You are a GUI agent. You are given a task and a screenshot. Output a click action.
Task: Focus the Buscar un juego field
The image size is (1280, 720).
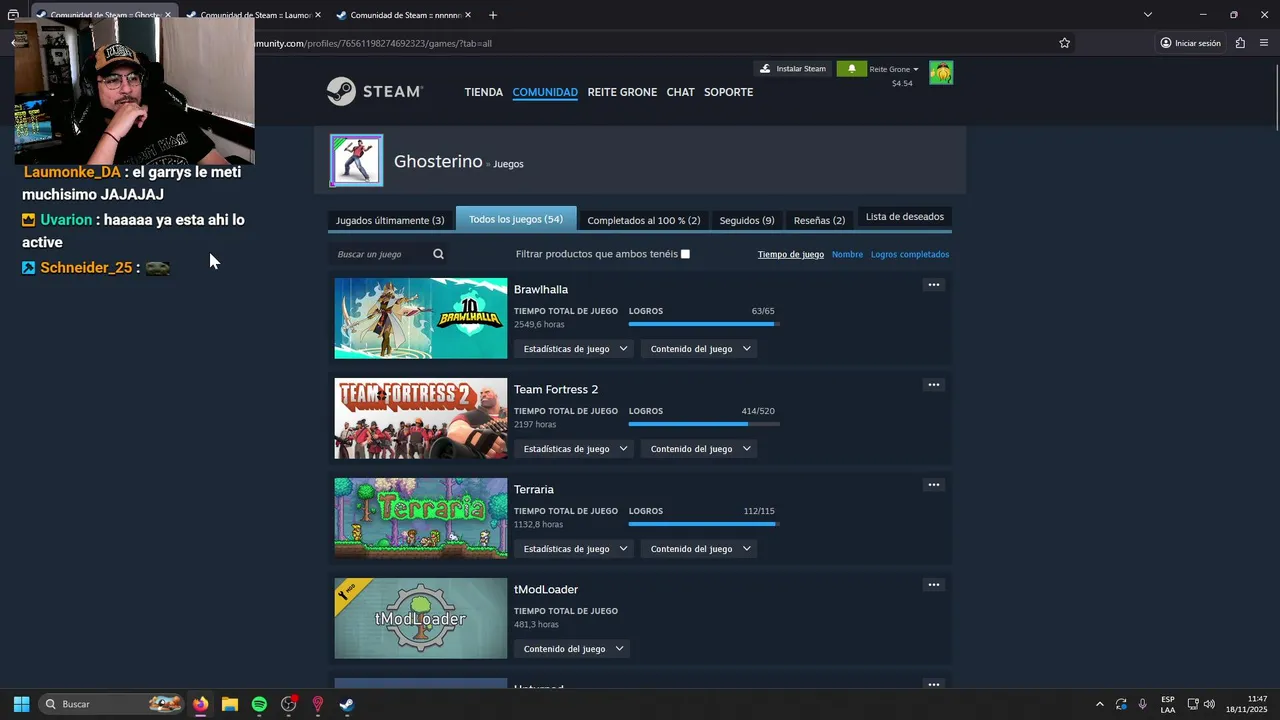(380, 254)
